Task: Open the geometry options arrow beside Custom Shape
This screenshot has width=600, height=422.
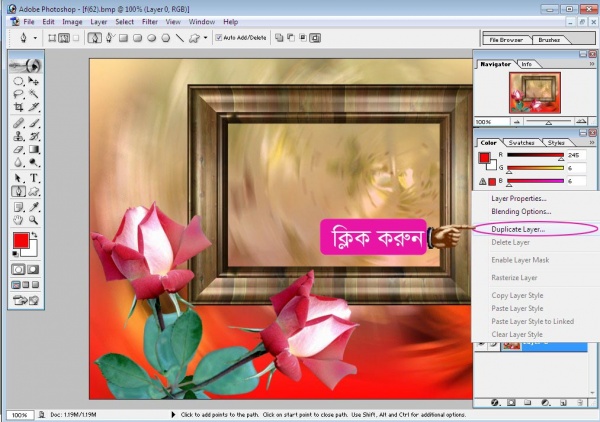Action: pos(205,38)
